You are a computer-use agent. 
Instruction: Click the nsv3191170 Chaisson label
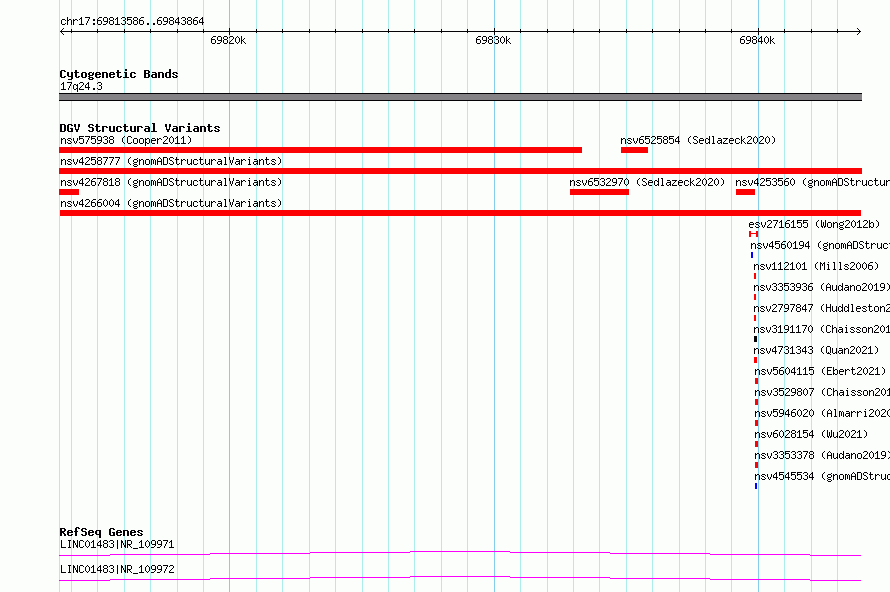point(821,329)
